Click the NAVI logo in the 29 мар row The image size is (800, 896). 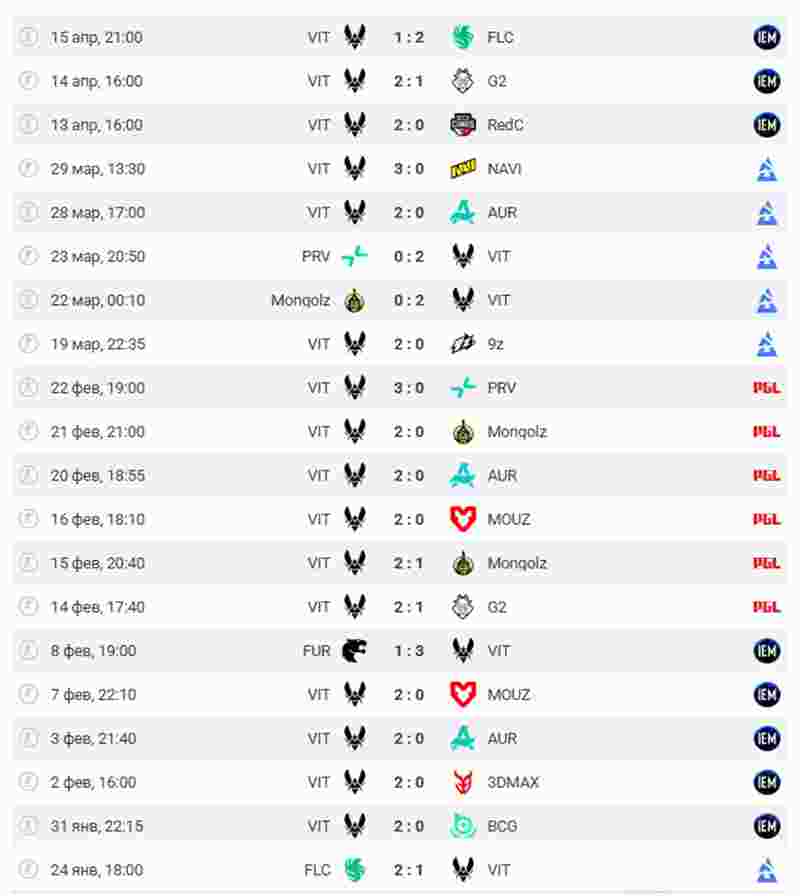(463, 169)
